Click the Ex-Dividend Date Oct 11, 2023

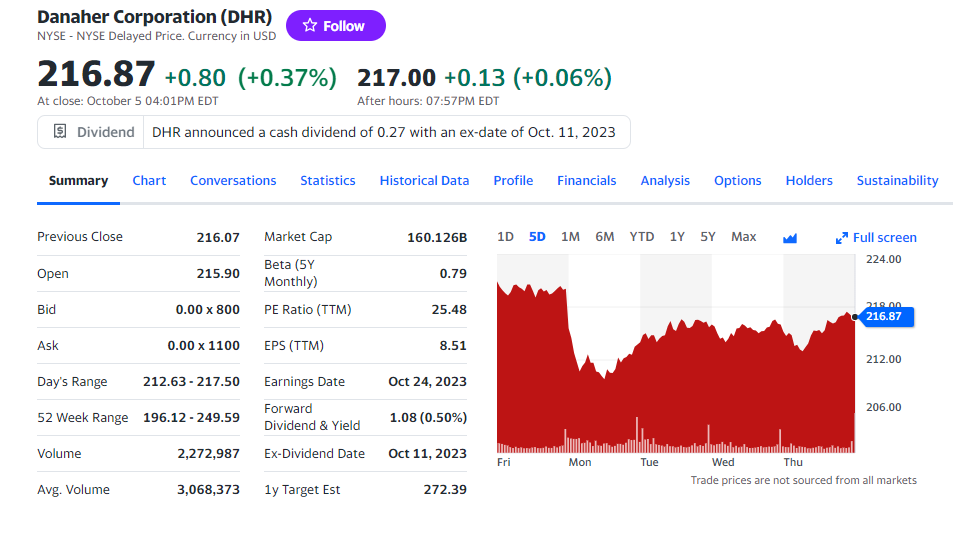[427, 454]
